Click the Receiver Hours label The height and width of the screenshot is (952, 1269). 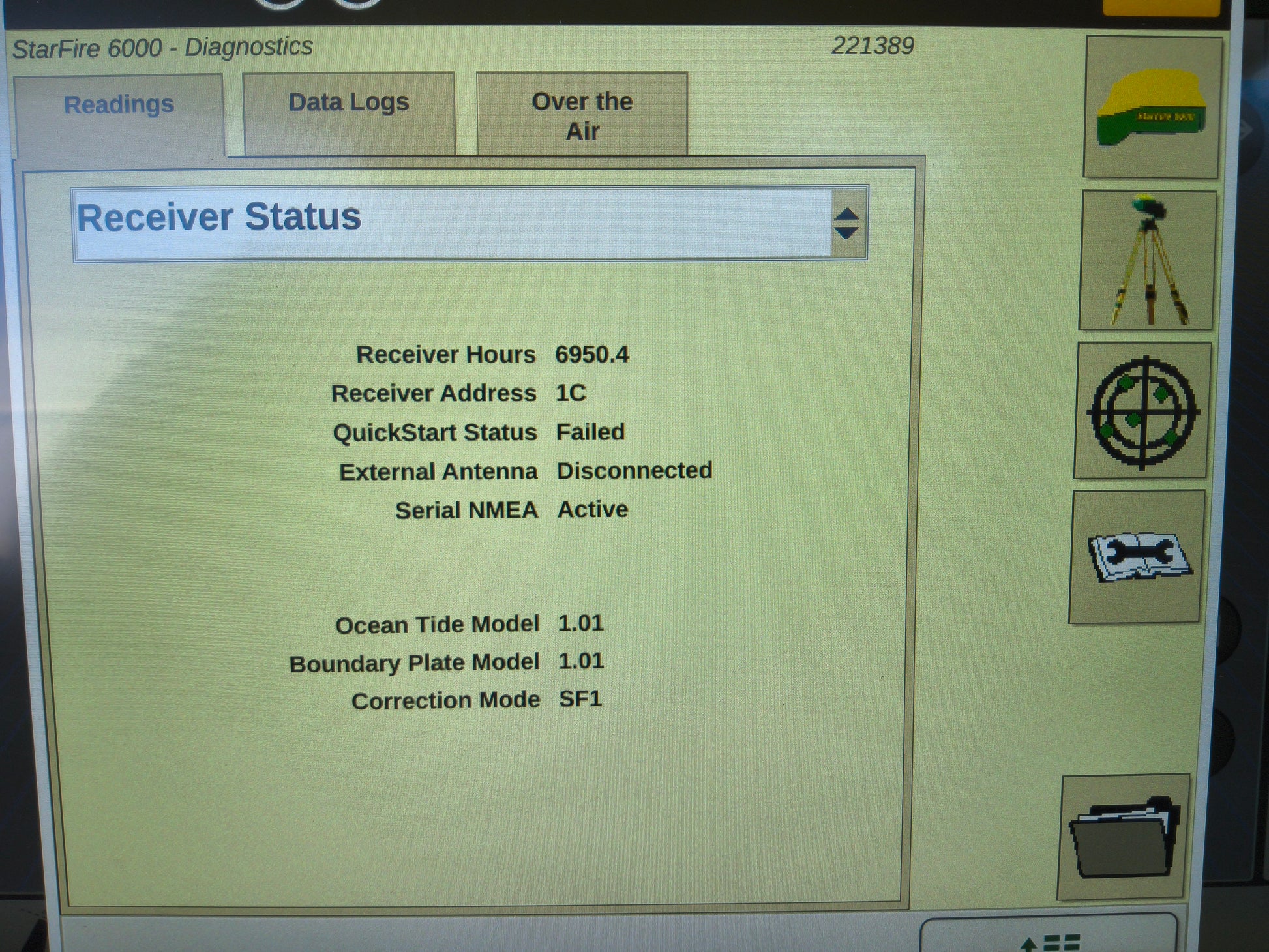click(446, 354)
